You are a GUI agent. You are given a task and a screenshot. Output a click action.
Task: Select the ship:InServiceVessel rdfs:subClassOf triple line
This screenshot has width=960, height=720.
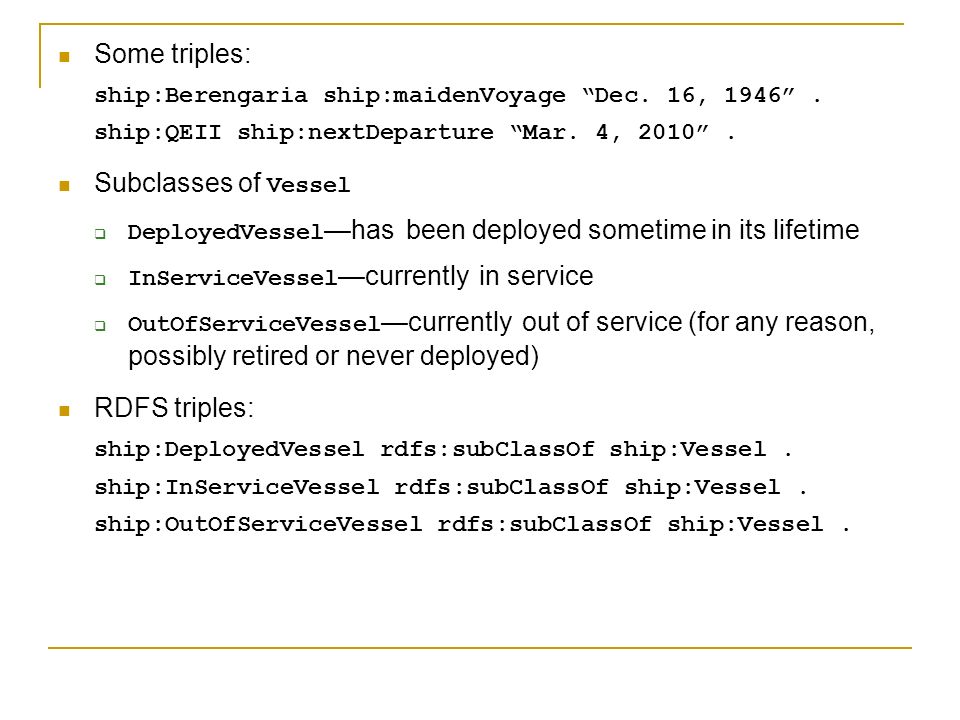click(x=451, y=488)
